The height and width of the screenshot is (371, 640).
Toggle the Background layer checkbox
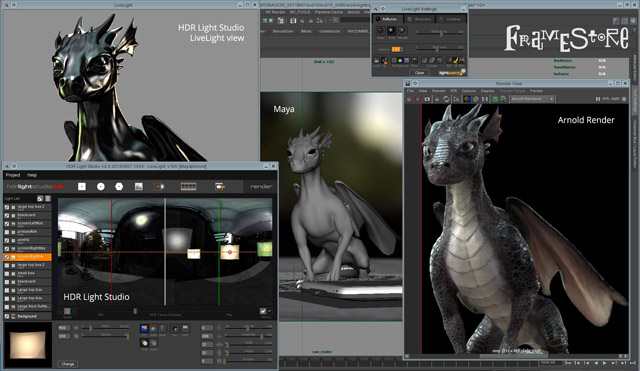[x=7, y=316]
